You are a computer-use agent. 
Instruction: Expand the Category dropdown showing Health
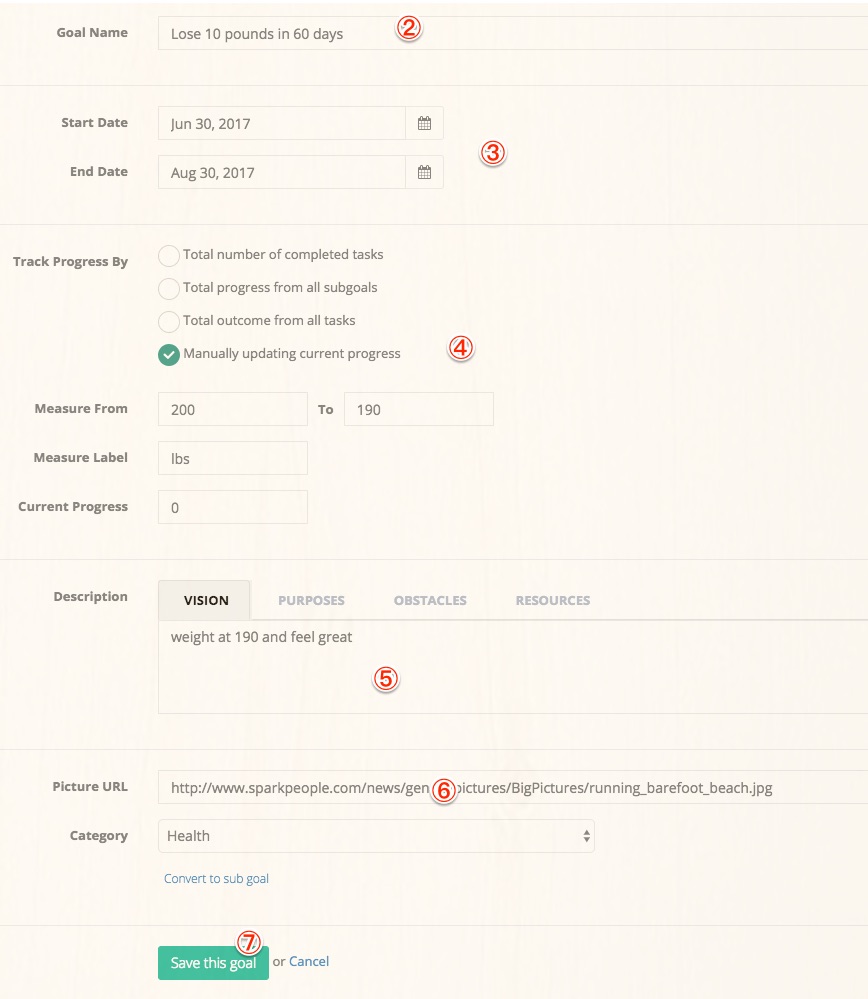[376, 836]
